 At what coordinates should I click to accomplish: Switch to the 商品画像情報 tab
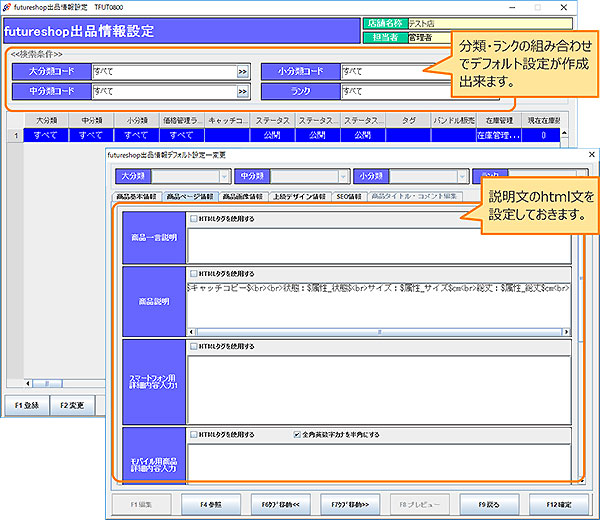(243, 197)
